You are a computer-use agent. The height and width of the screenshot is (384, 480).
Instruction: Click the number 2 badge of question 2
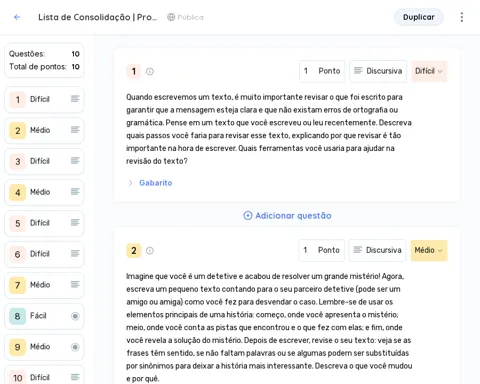click(x=134, y=251)
